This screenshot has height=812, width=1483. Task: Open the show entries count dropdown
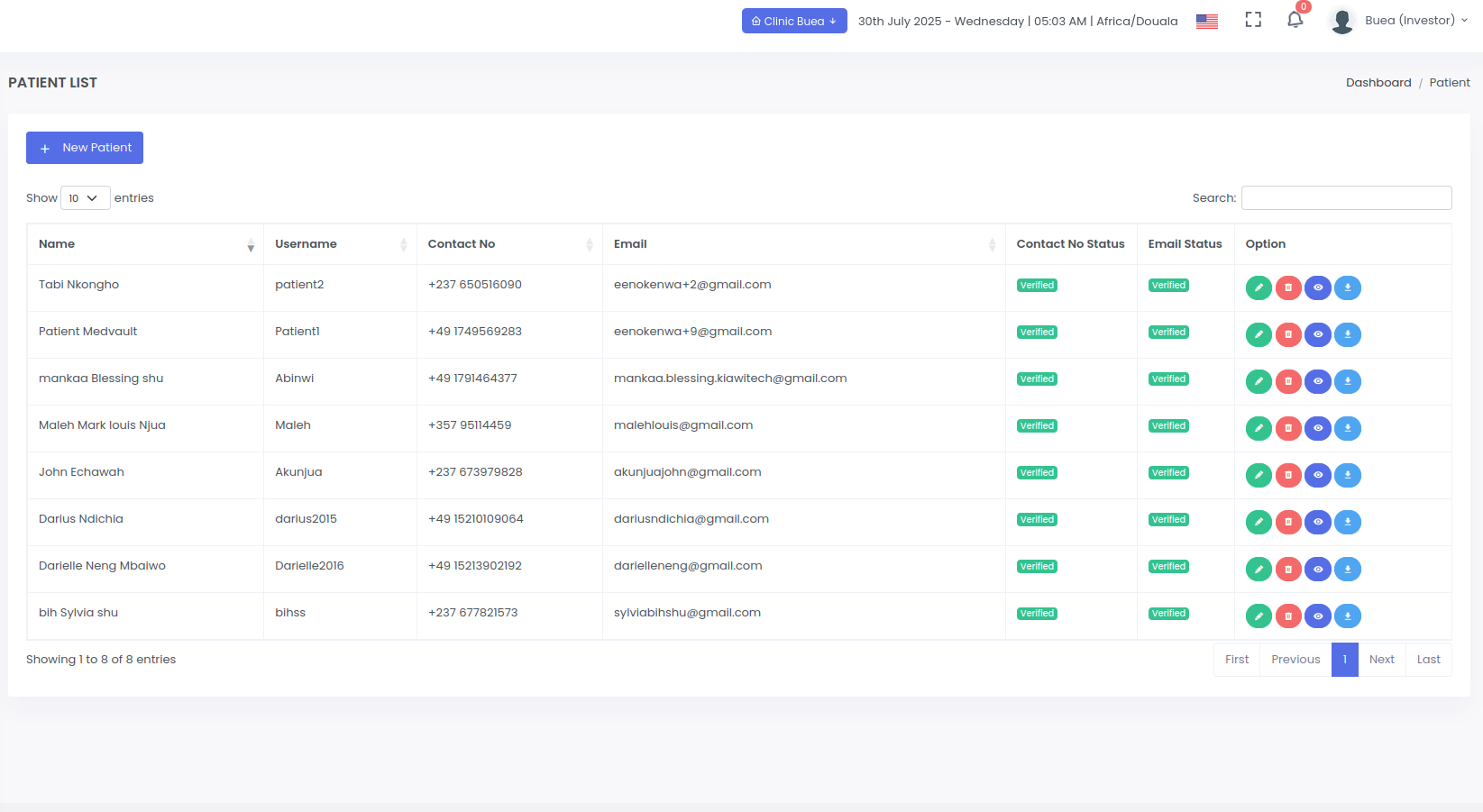[85, 198]
